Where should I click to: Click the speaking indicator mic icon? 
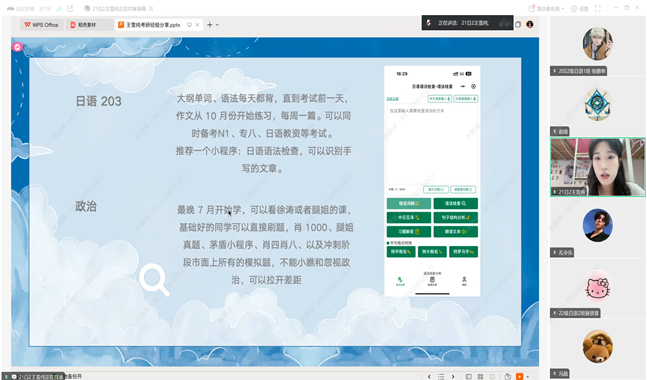click(429, 23)
